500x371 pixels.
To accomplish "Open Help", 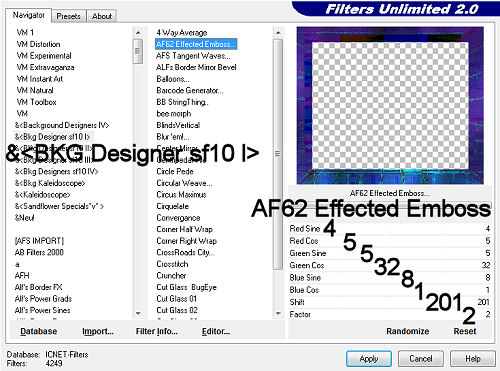I will (x=473, y=359).
